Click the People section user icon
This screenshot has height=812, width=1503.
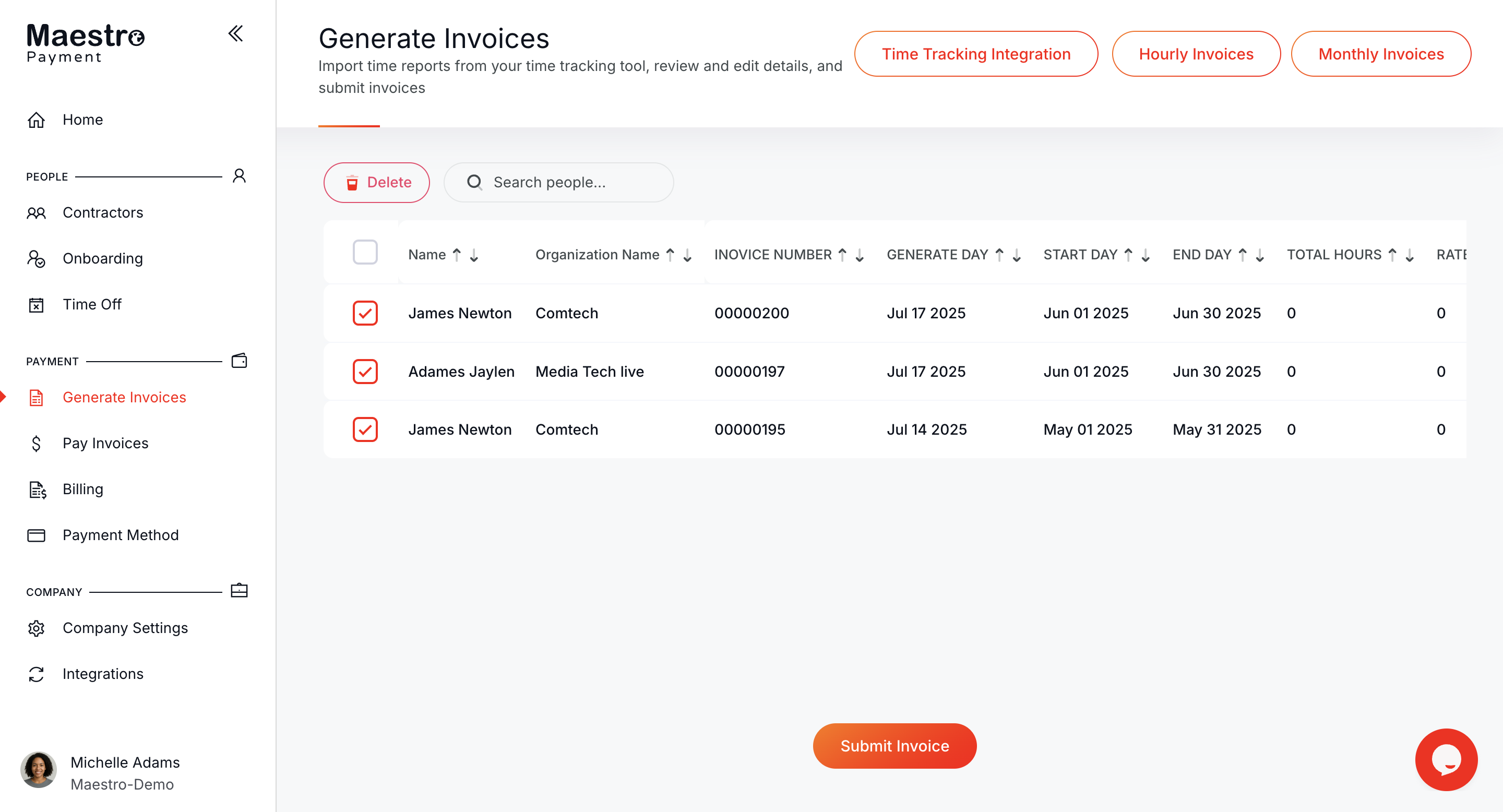238,175
